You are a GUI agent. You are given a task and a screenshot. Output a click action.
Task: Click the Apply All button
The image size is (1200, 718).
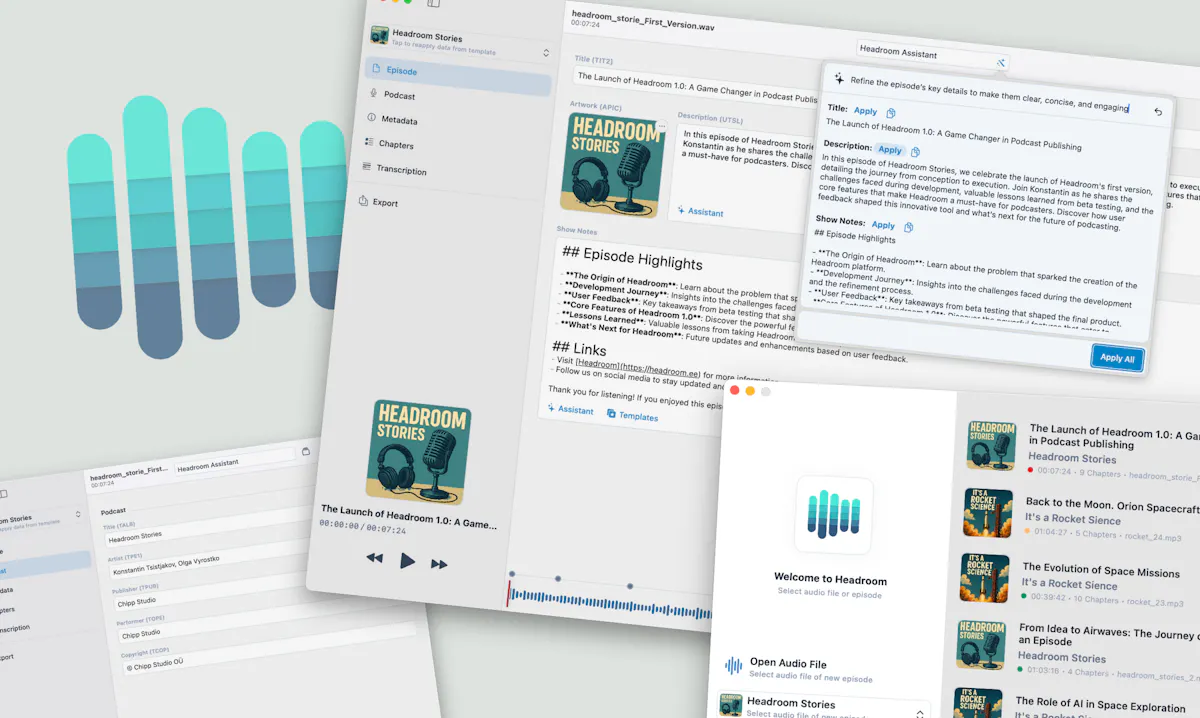click(x=1117, y=358)
